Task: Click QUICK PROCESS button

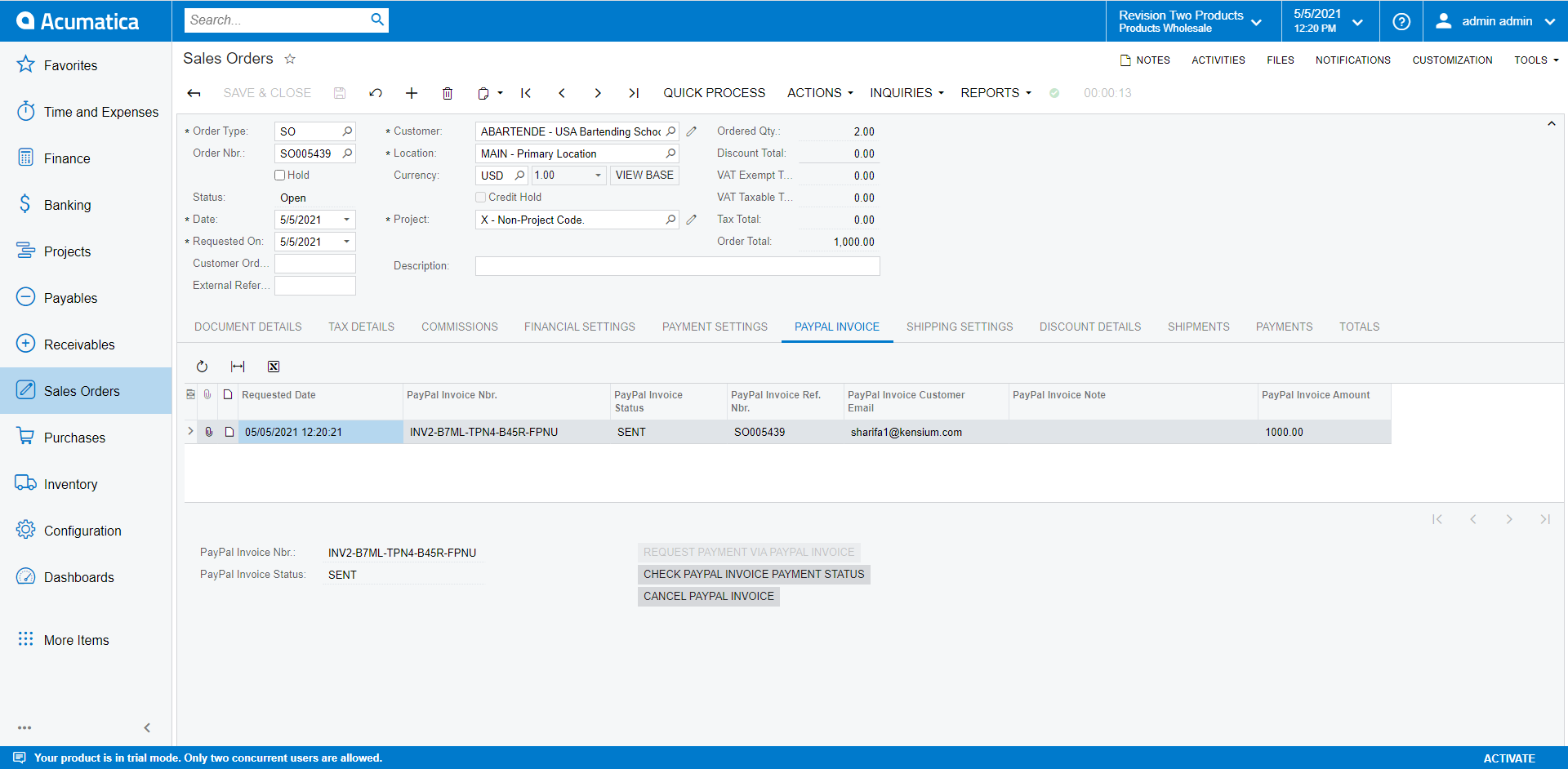Action: coord(715,93)
